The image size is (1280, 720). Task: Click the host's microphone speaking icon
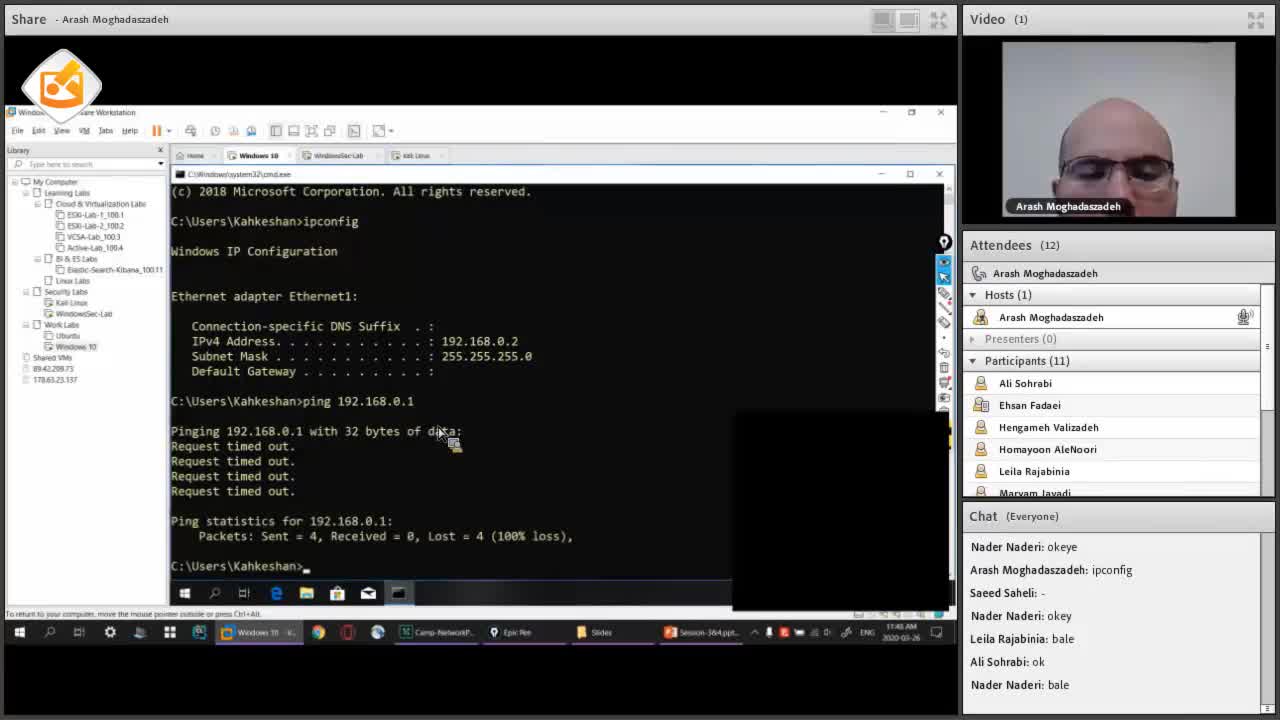(1244, 317)
